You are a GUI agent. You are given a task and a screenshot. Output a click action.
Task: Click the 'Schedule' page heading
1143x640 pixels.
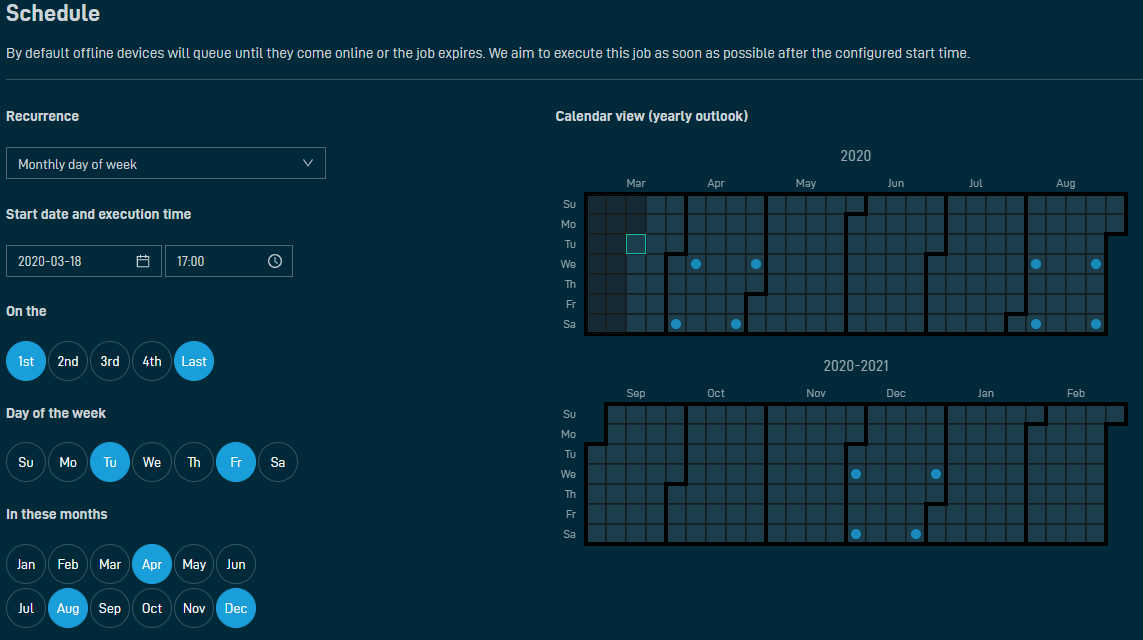[52, 13]
